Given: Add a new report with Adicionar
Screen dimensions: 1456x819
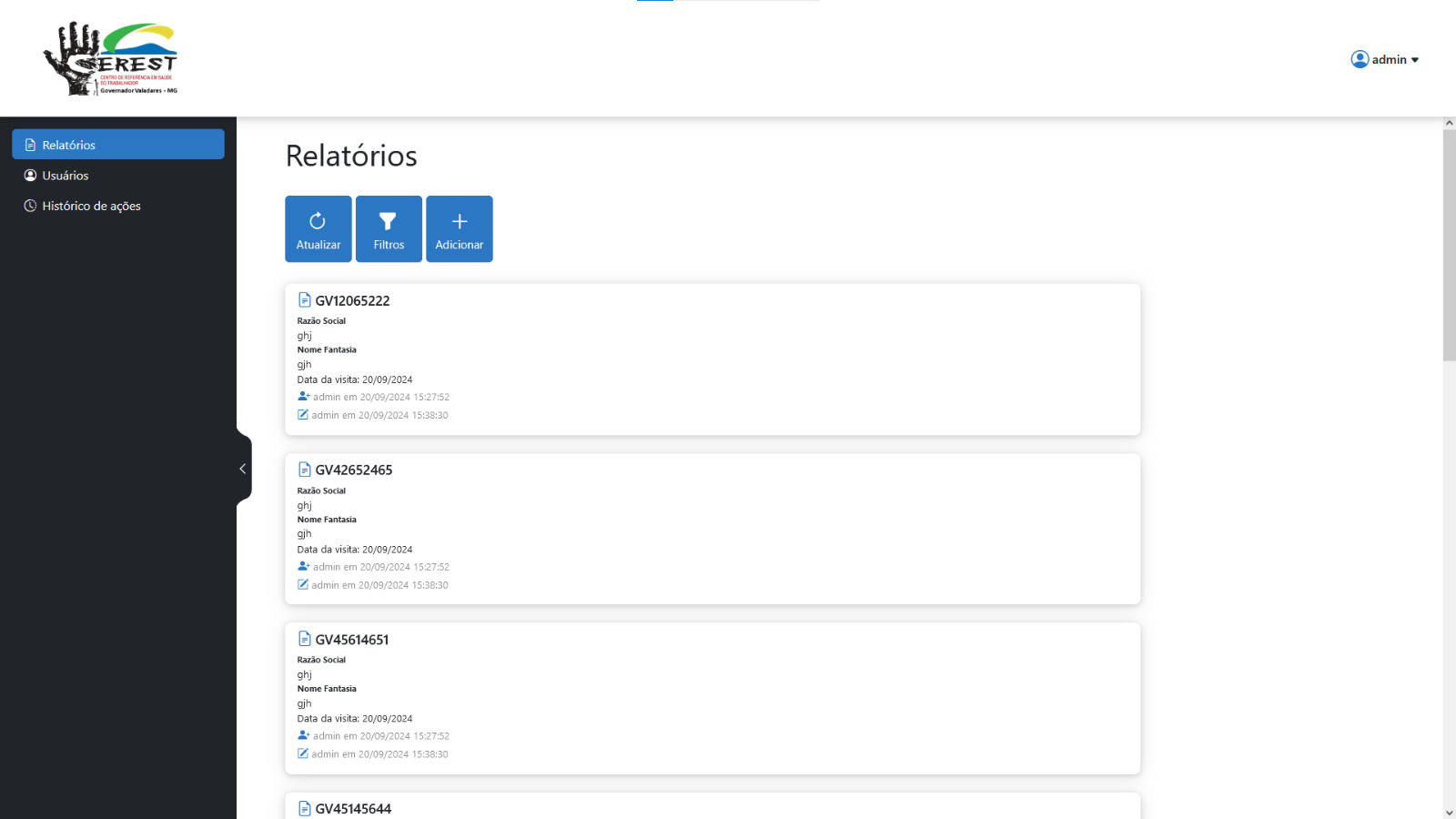Looking at the screenshot, I should (x=460, y=229).
